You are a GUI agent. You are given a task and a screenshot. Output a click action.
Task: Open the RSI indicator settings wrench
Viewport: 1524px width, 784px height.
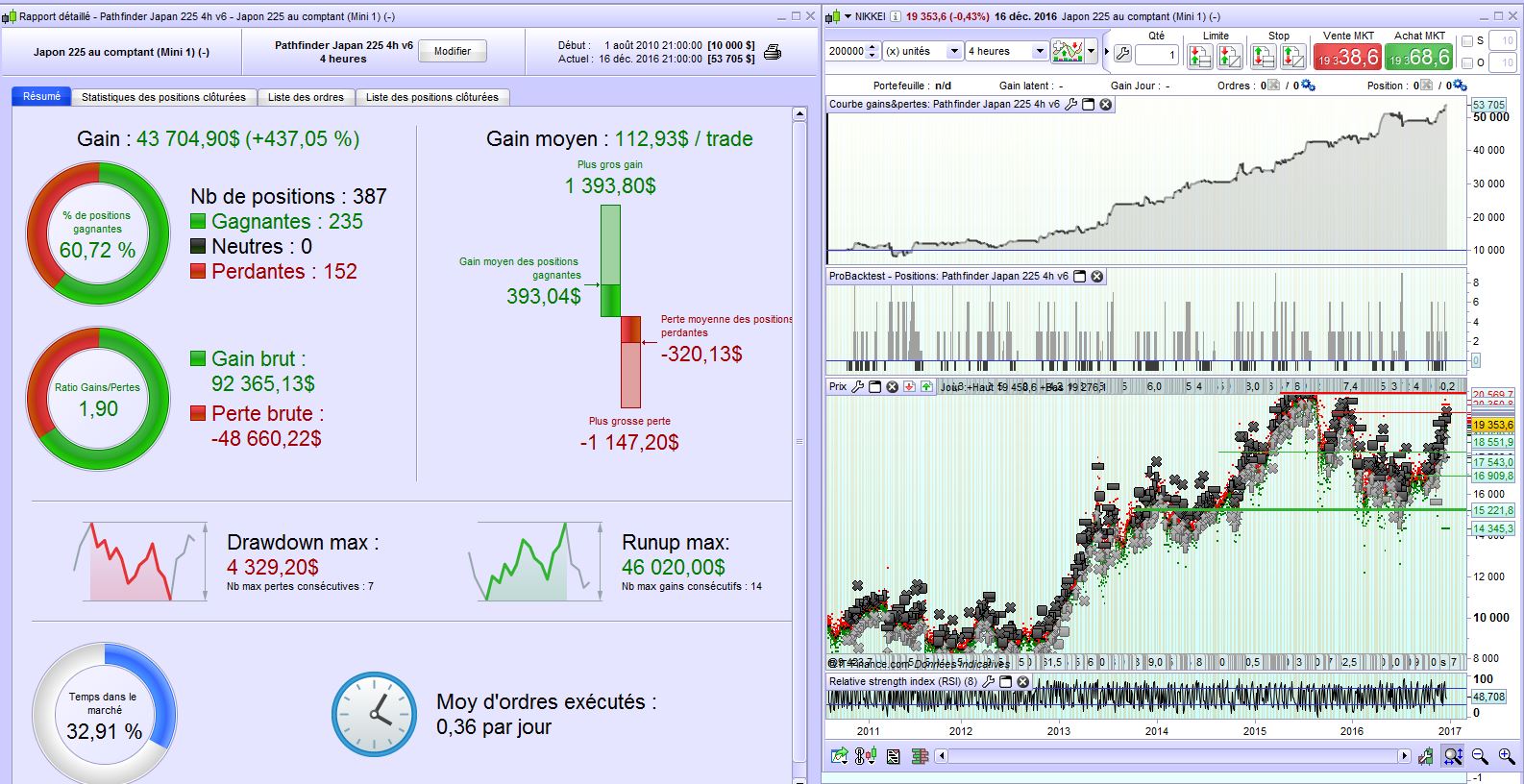[x=988, y=682]
